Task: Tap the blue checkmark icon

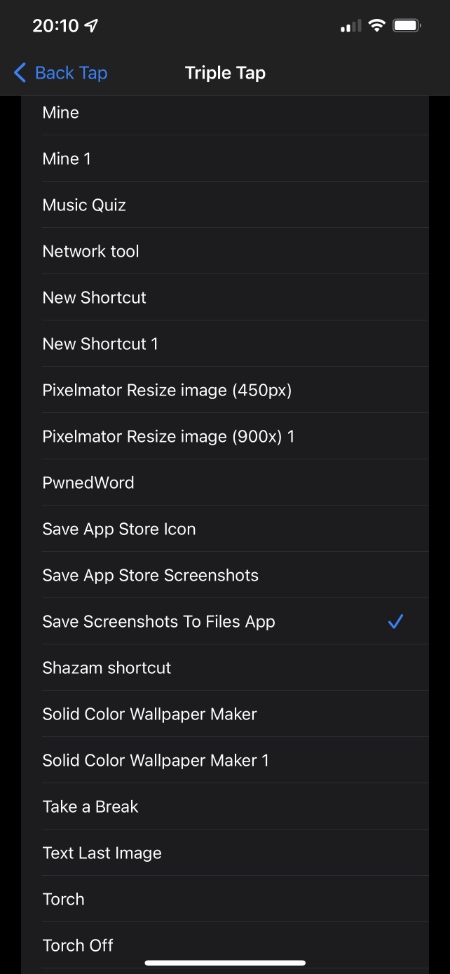Action: pyautogui.click(x=396, y=621)
